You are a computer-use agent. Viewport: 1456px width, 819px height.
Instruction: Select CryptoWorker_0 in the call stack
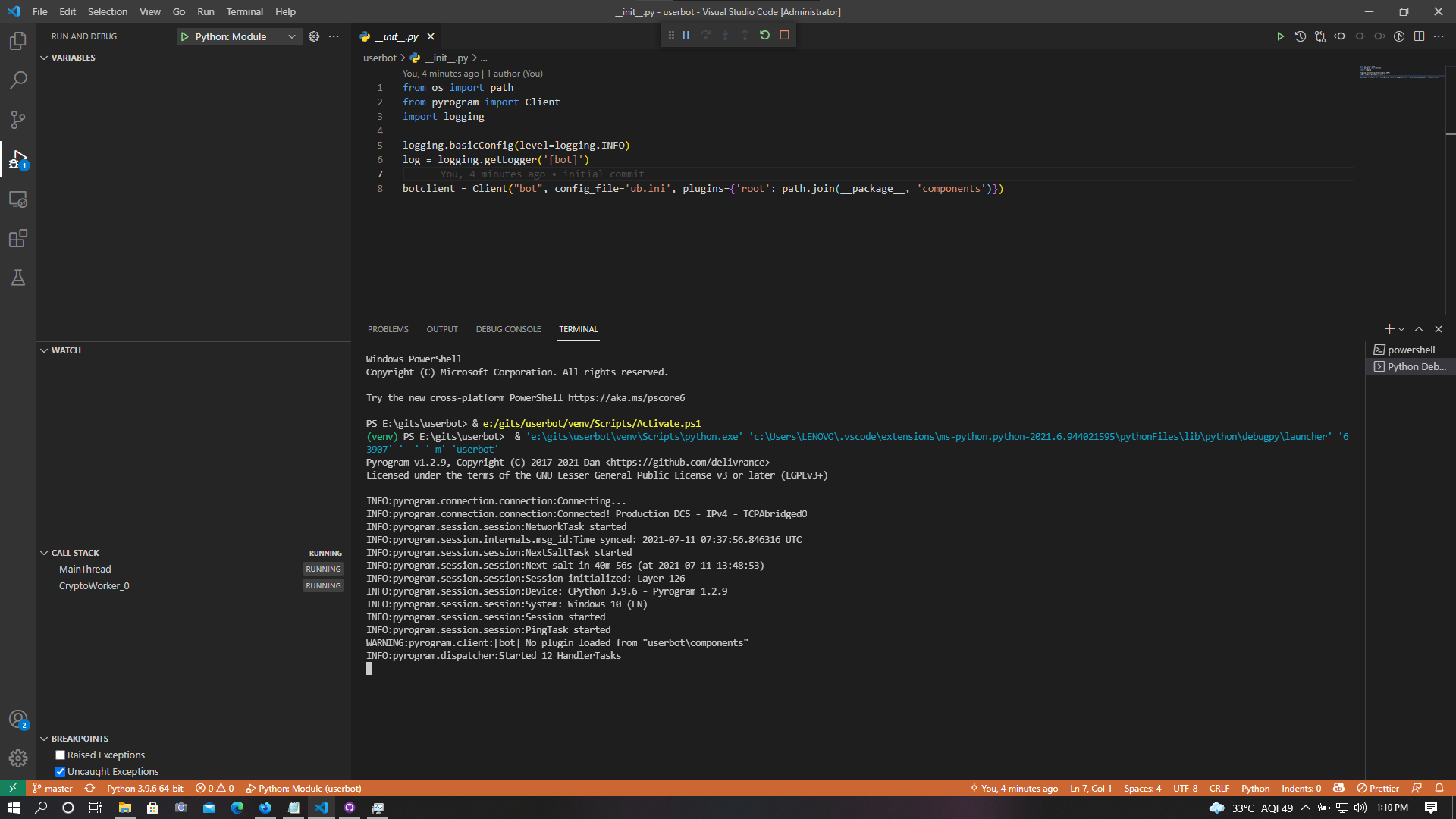pyautogui.click(x=193, y=585)
